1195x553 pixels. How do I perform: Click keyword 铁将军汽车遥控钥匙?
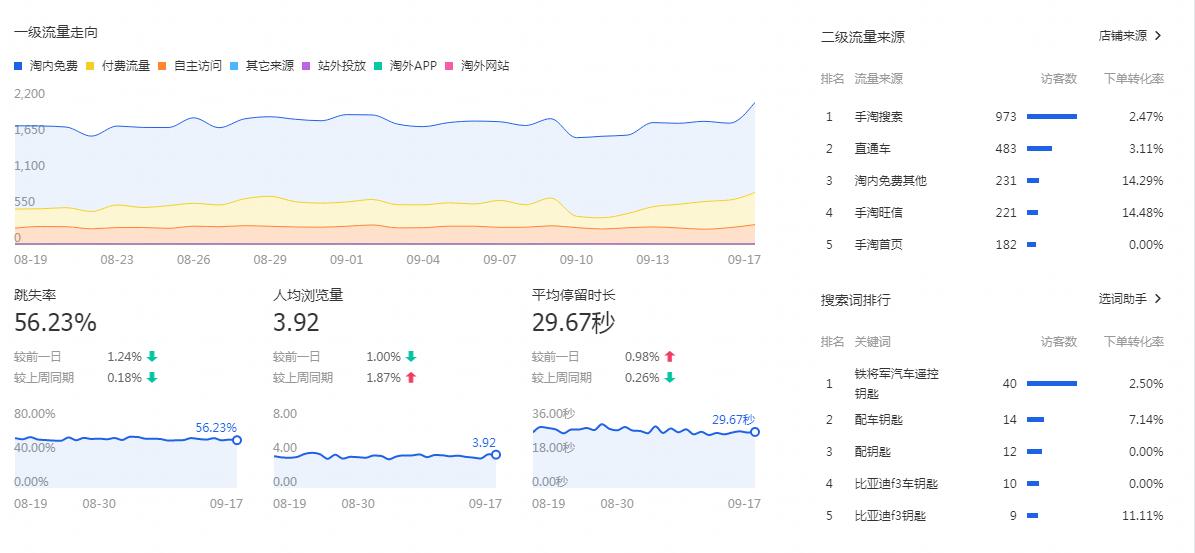(896, 384)
